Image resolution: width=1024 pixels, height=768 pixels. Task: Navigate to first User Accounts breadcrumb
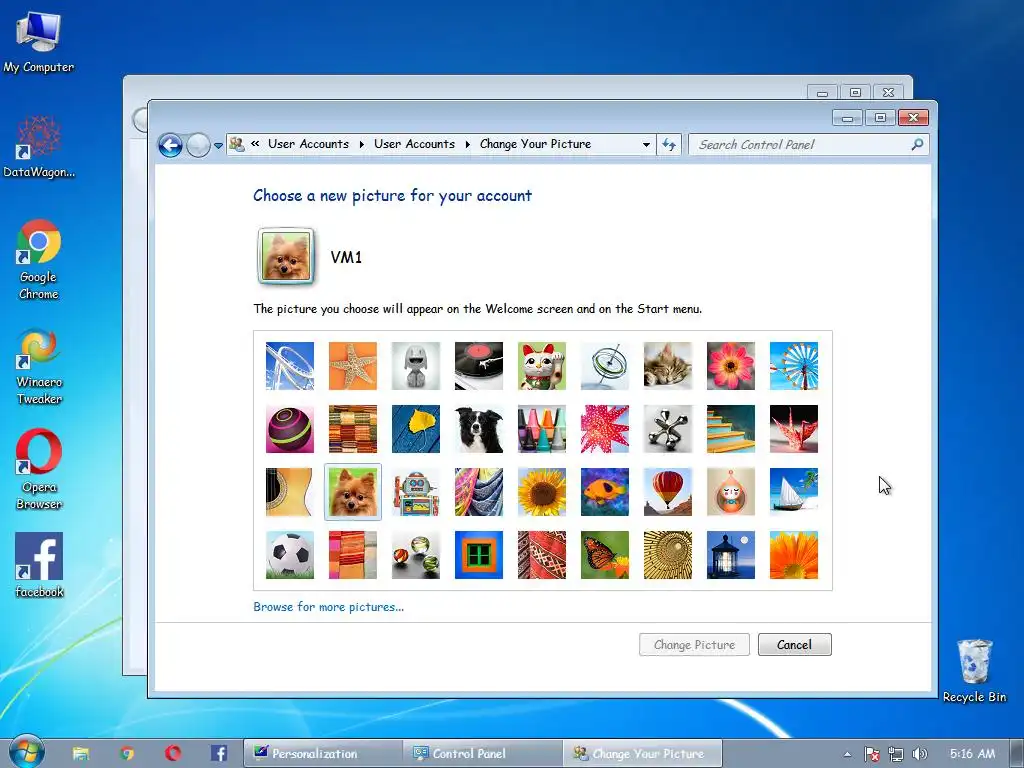tap(308, 144)
